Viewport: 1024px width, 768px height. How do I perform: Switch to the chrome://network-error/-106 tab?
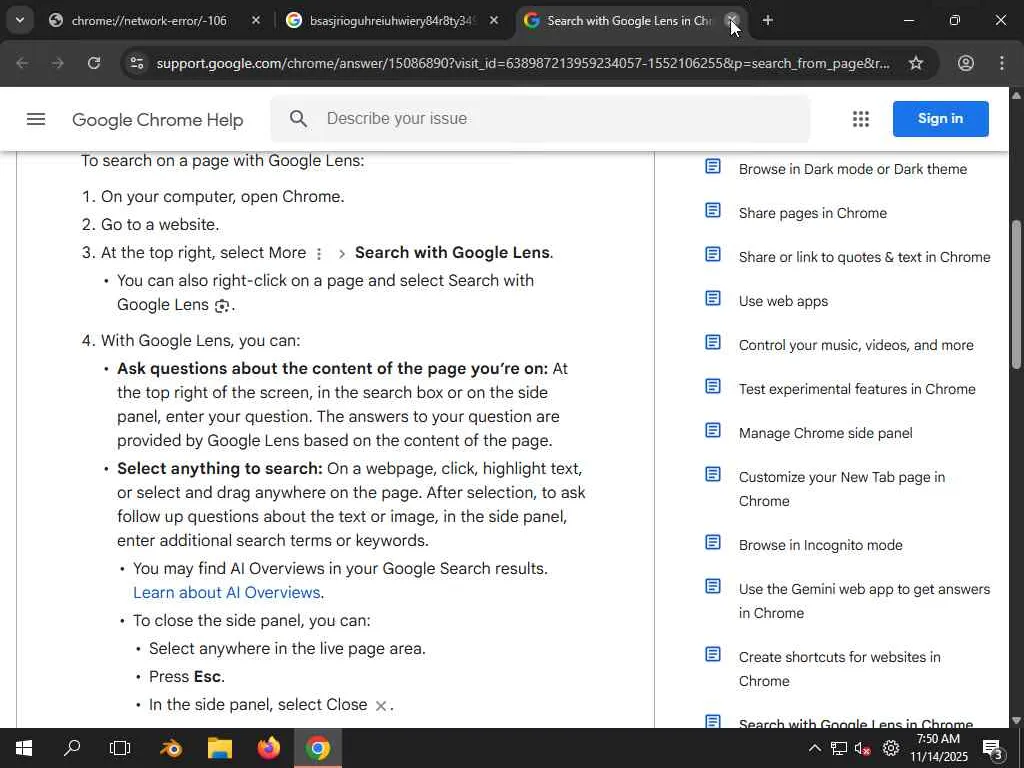coord(149,21)
